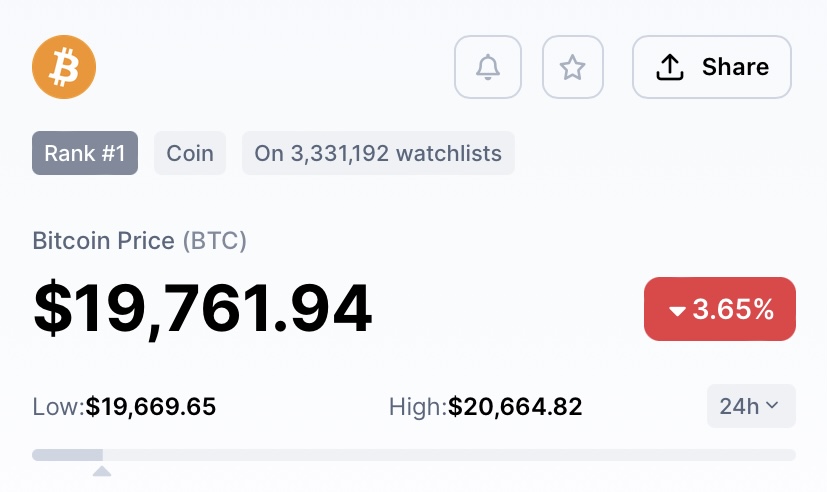Toggle the star watchlist favorite button
This screenshot has height=492, width=827.
coord(573,67)
